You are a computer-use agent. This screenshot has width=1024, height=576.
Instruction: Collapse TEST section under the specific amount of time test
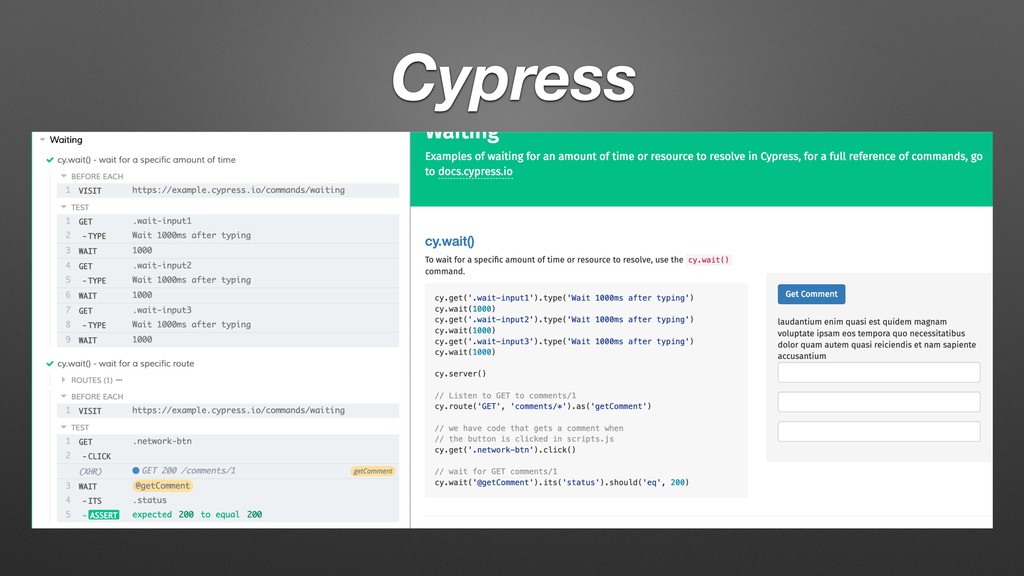click(64, 207)
